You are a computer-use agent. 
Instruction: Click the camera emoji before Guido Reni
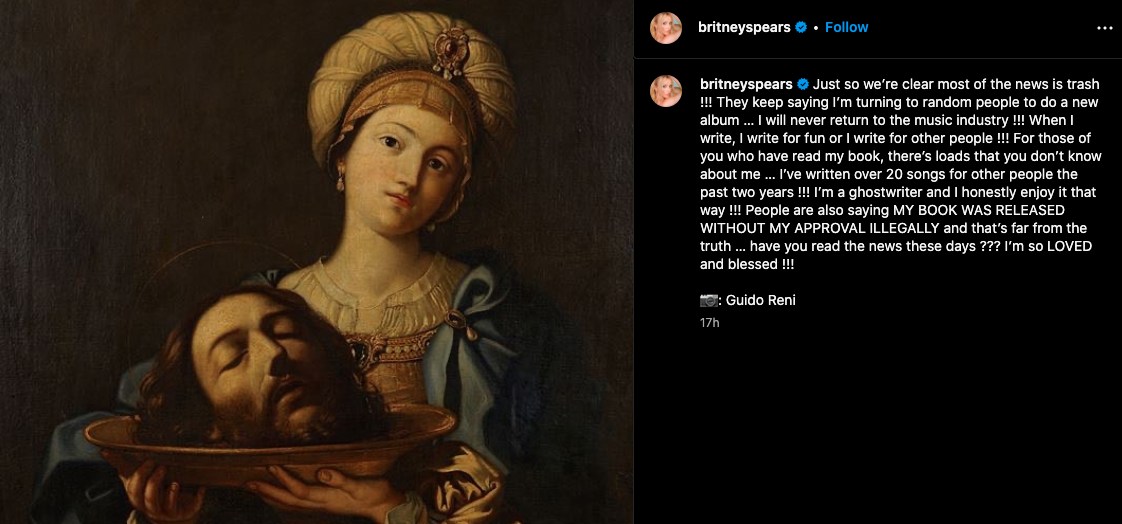tap(709, 300)
